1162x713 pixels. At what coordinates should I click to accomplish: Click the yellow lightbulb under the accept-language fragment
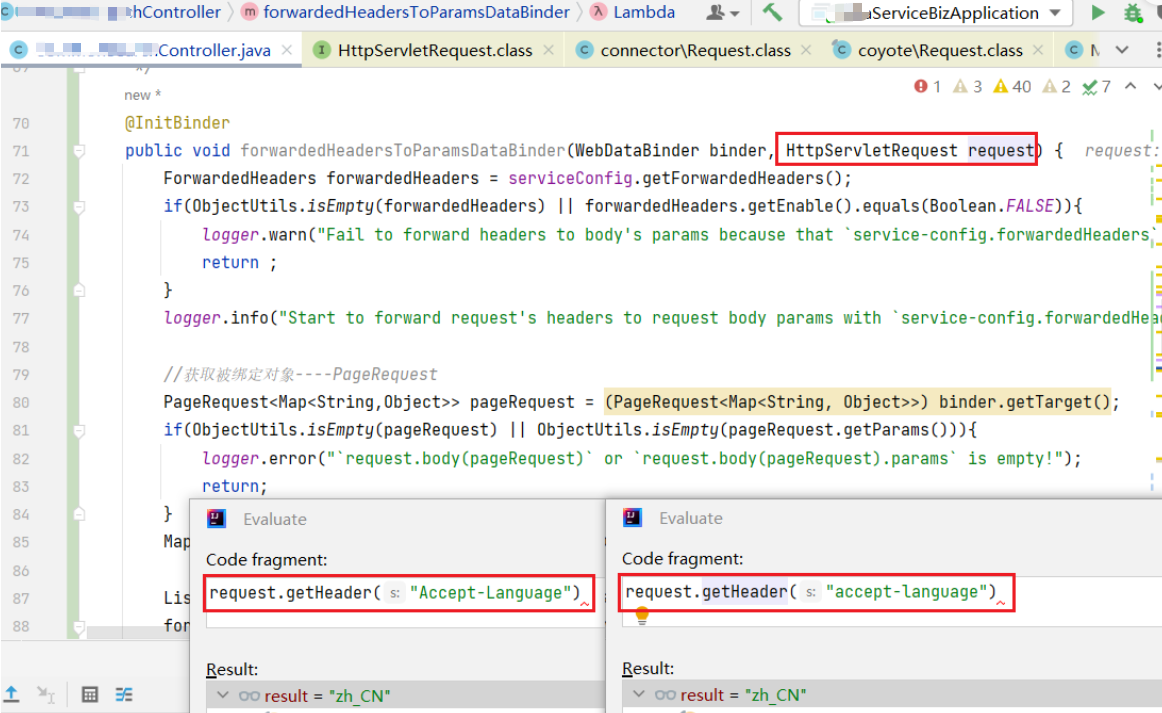pyautogui.click(x=642, y=614)
